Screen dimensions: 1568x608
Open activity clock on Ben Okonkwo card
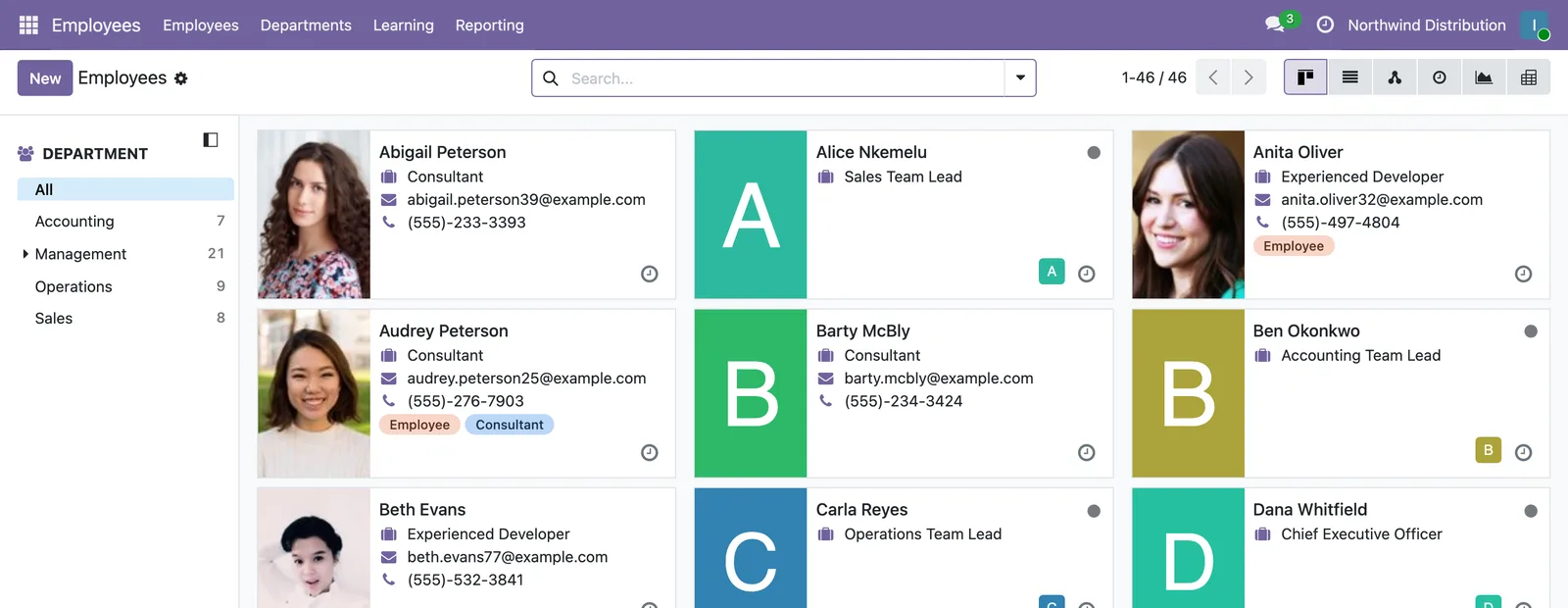1523,452
